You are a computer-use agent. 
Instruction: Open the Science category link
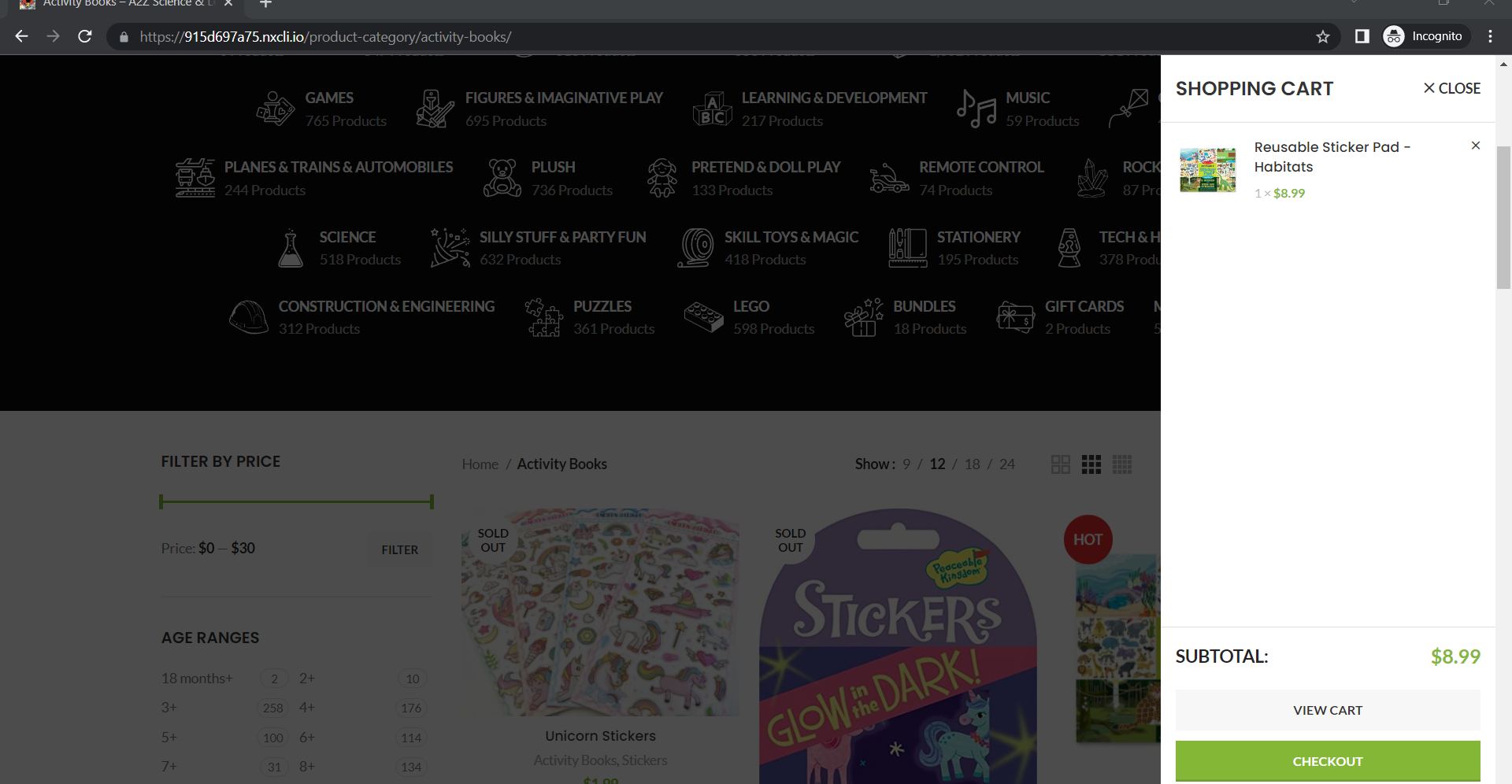(x=347, y=237)
